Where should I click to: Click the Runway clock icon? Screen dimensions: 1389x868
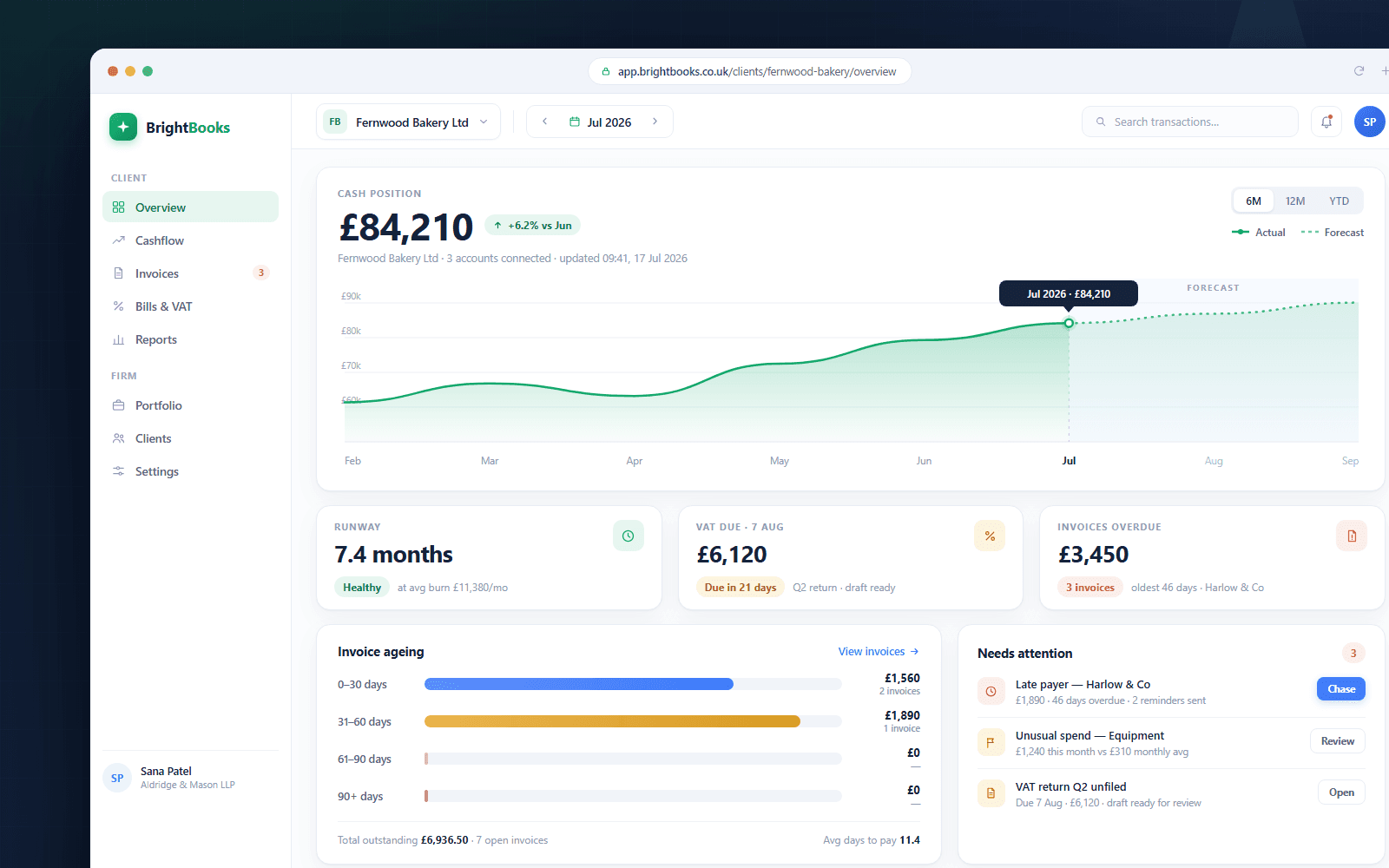coord(629,536)
